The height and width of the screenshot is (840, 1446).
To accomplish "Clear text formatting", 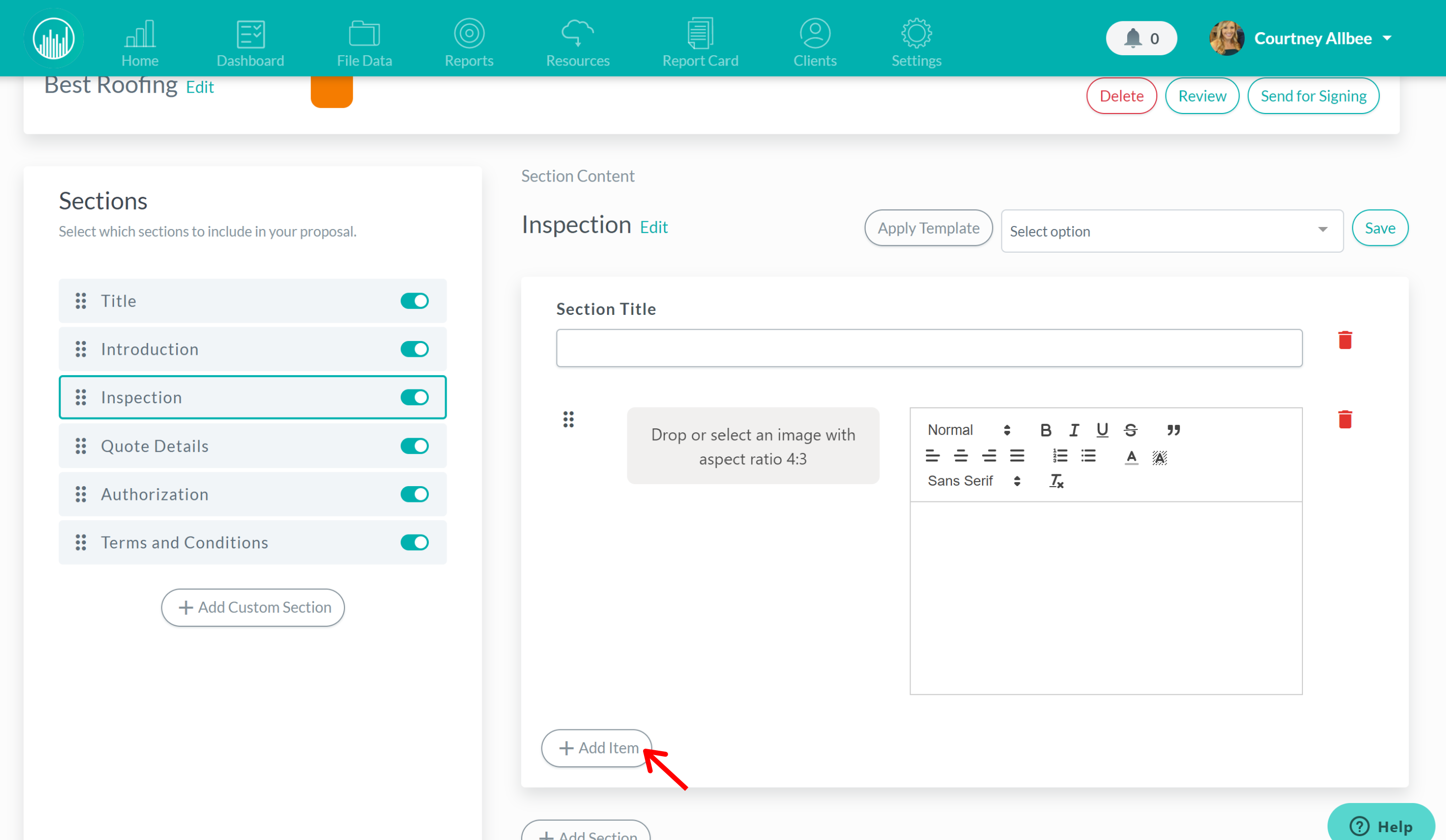I will point(1057,481).
